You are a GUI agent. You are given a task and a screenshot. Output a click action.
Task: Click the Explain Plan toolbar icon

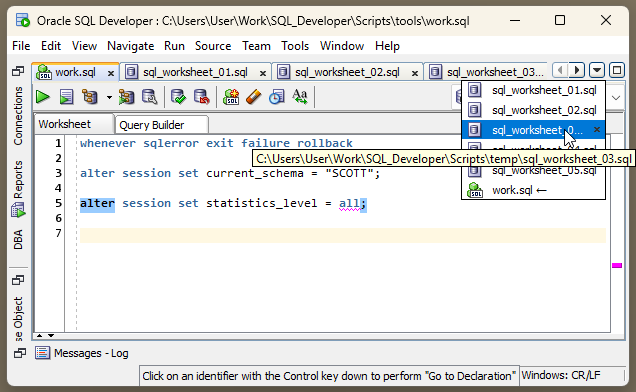tap(90, 97)
